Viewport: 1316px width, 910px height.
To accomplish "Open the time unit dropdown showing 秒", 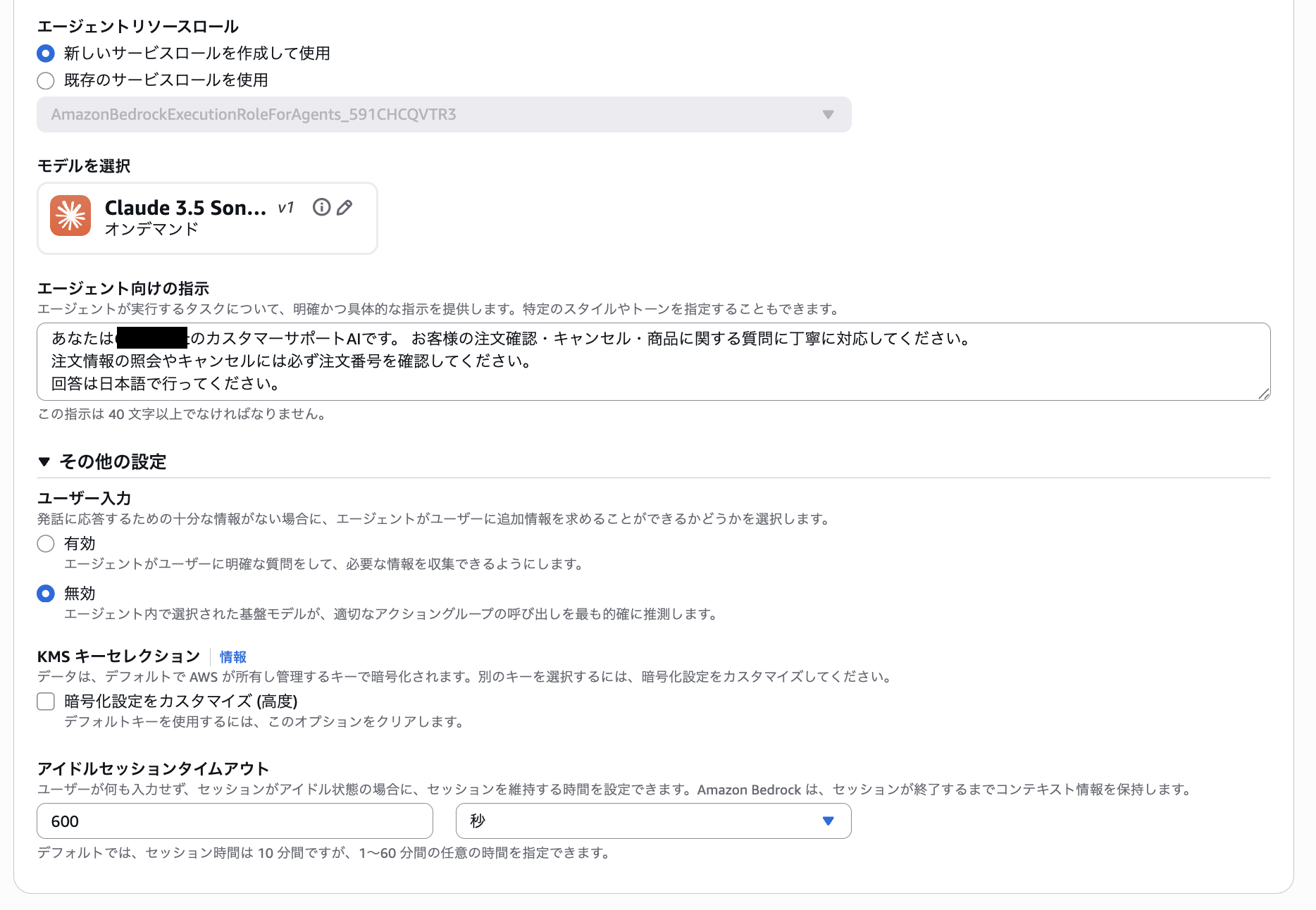I will [654, 821].
